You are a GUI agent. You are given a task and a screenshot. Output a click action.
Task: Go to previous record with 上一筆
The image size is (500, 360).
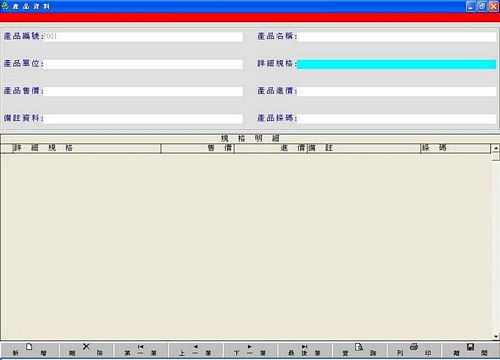[x=195, y=350]
